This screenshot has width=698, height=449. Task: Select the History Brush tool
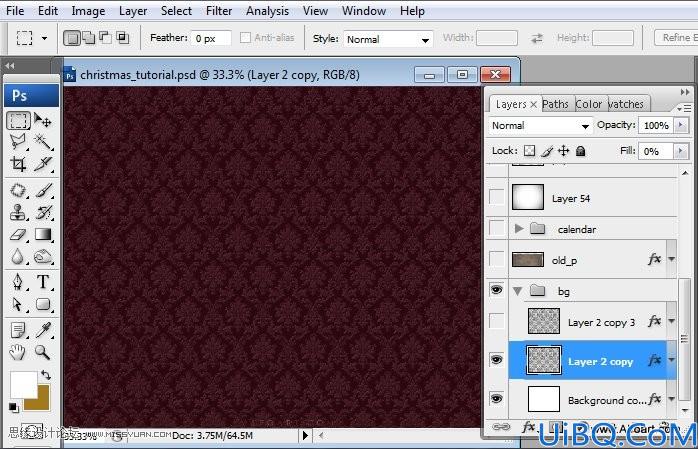point(43,213)
